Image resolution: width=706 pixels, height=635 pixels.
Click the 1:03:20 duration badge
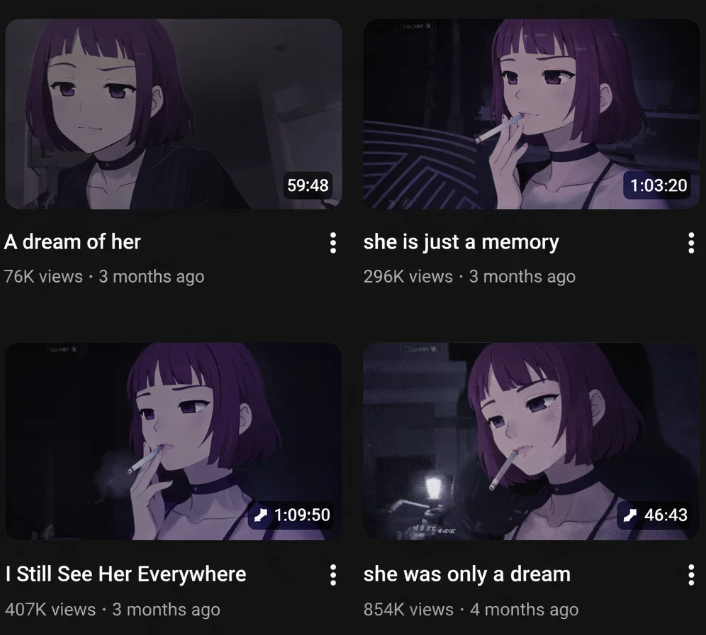[x=658, y=185]
